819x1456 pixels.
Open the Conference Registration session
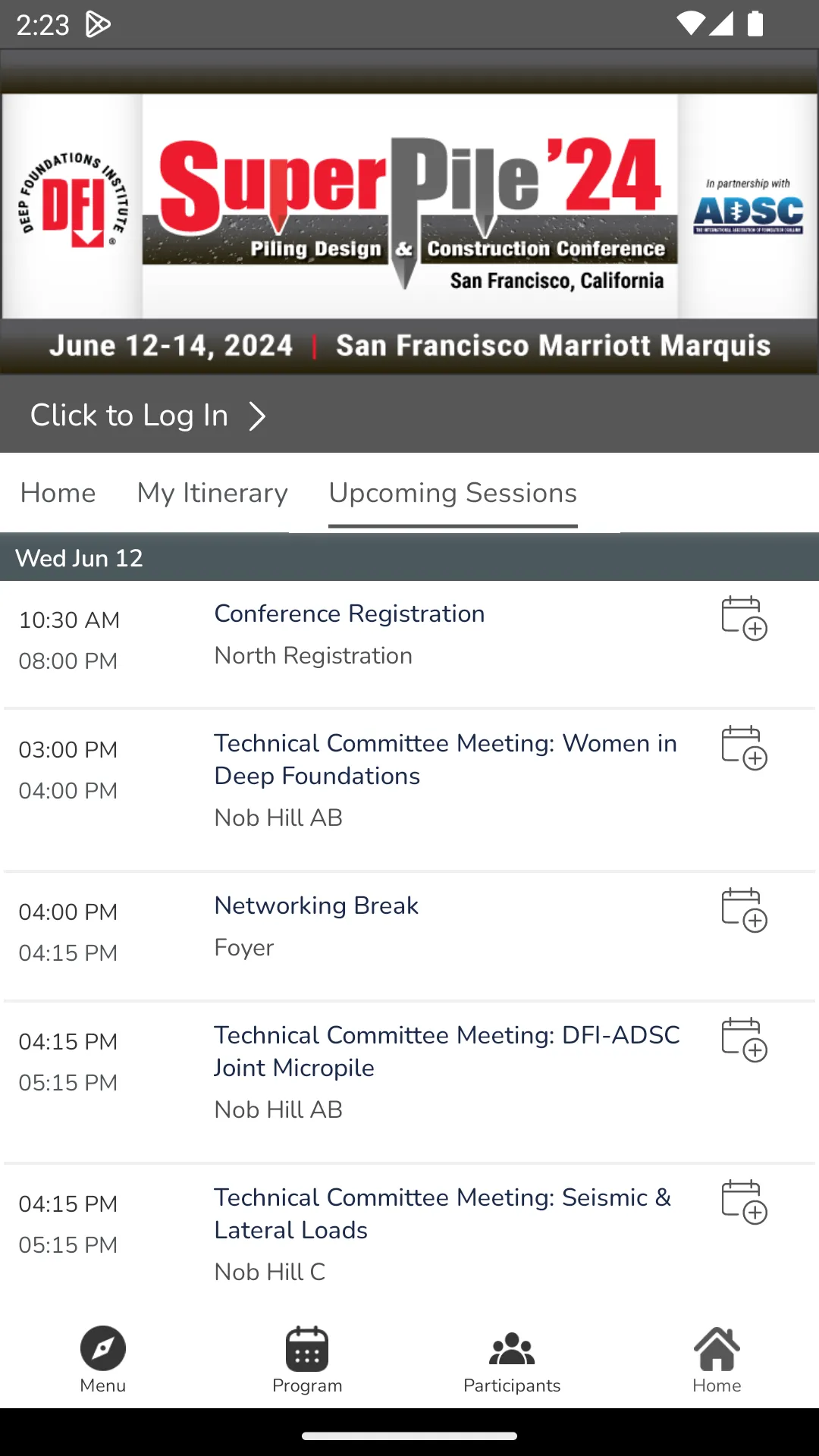(349, 613)
